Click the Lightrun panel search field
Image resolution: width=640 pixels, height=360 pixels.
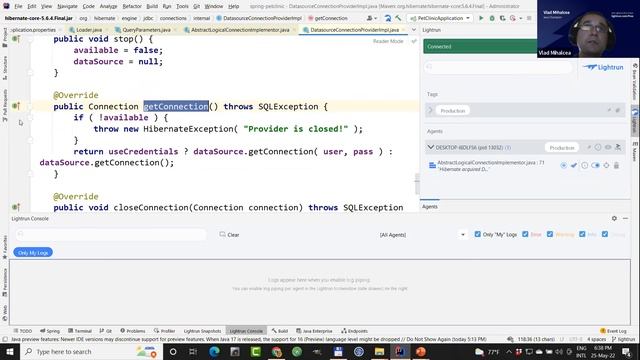coord(498,67)
